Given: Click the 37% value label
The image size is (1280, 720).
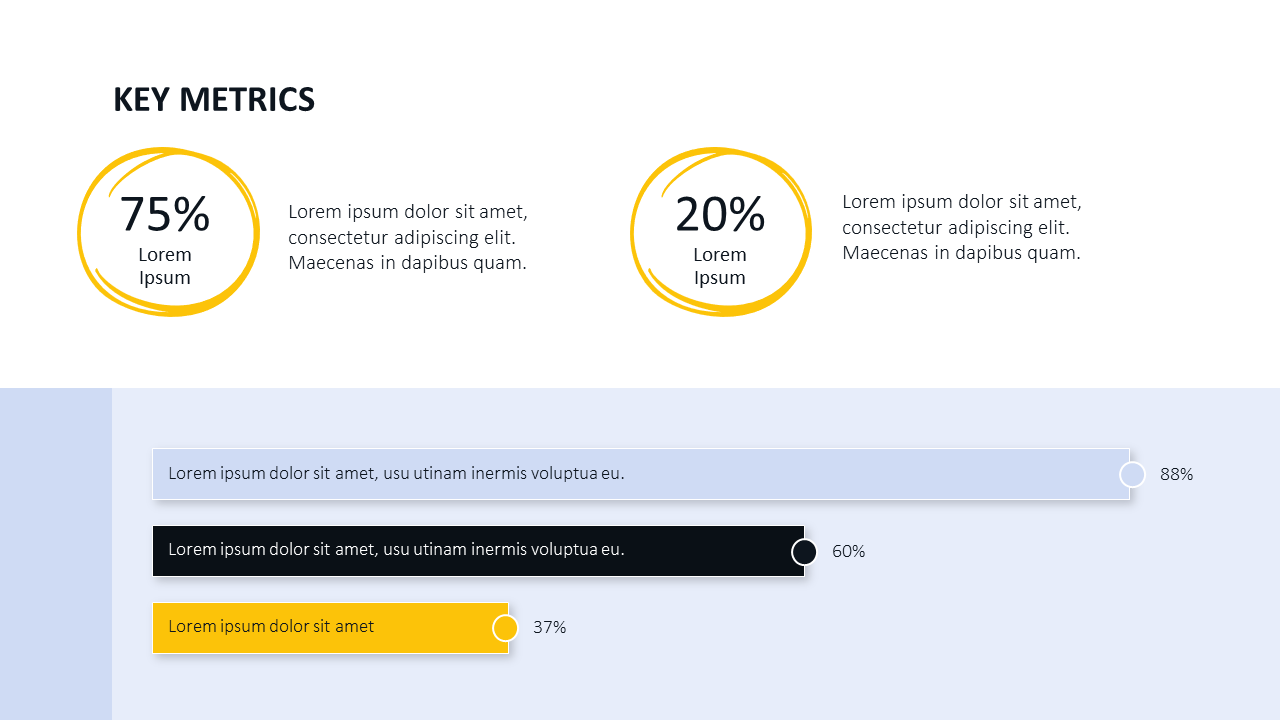Looking at the screenshot, I should click(x=550, y=627).
